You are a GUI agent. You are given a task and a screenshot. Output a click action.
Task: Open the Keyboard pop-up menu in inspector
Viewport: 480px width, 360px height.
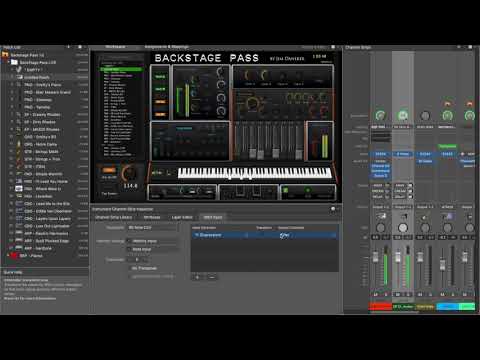tap(152, 228)
